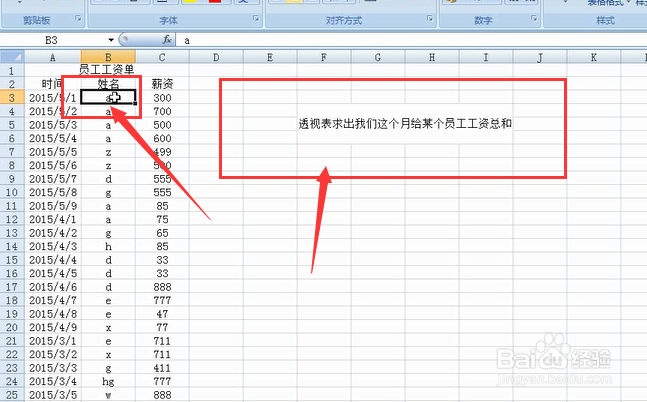The image size is (647, 402).
Task: Select row 5 header
Action: coord(12,125)
